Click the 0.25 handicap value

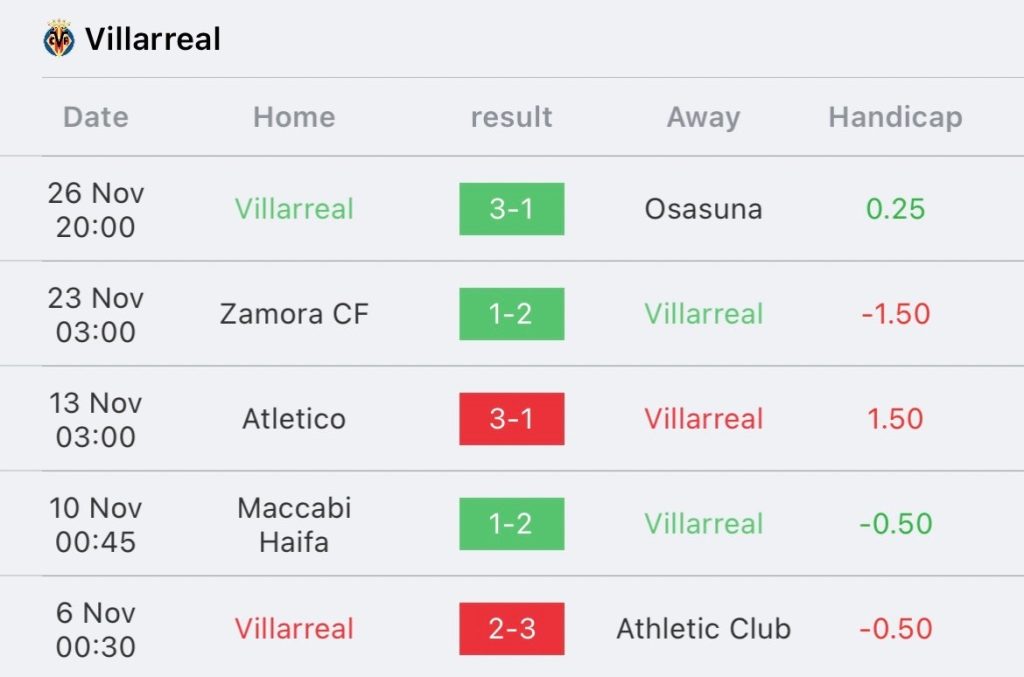[x=895, y=210]
